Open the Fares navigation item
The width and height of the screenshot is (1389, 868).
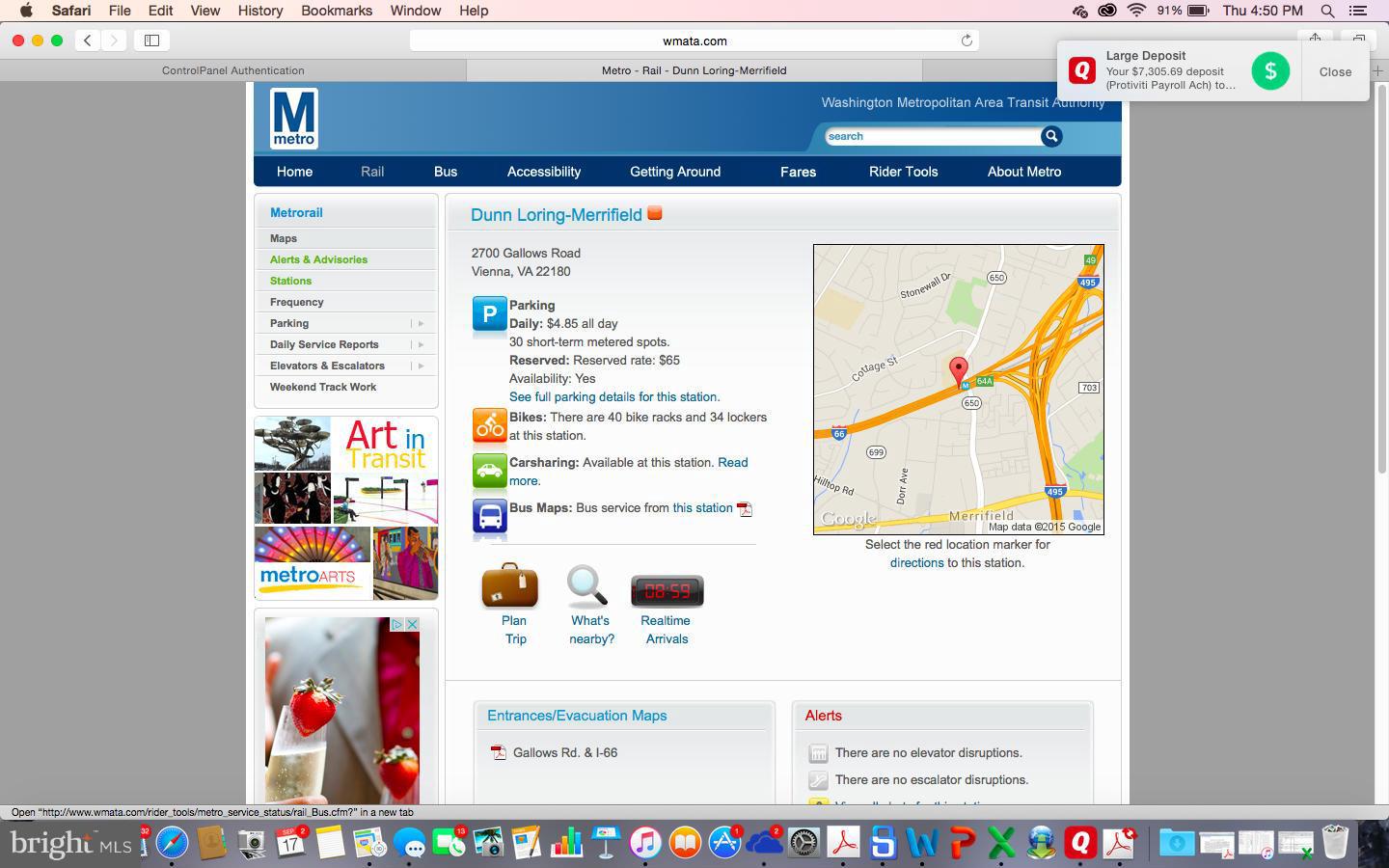[x=798, y=172]
